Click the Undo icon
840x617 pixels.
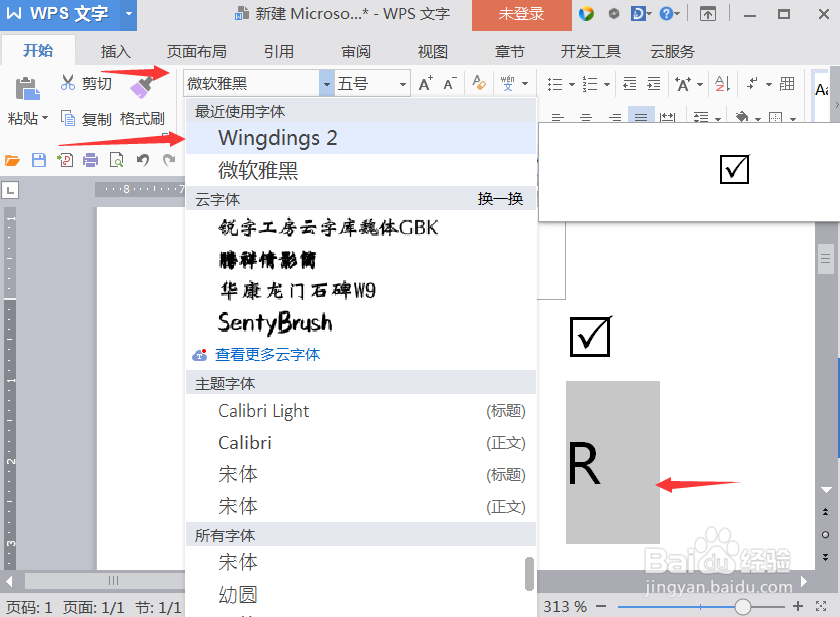pos(142,160)
